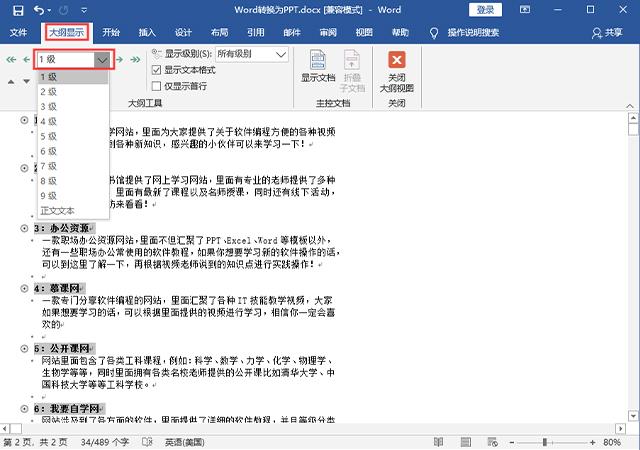Select 正文文本 in the level list

(73, 211)
